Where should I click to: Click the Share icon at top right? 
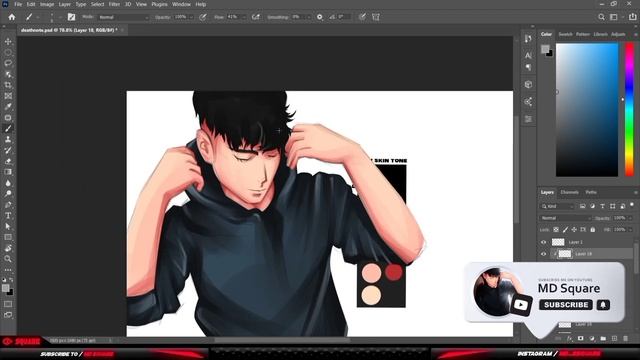point(633,17)
